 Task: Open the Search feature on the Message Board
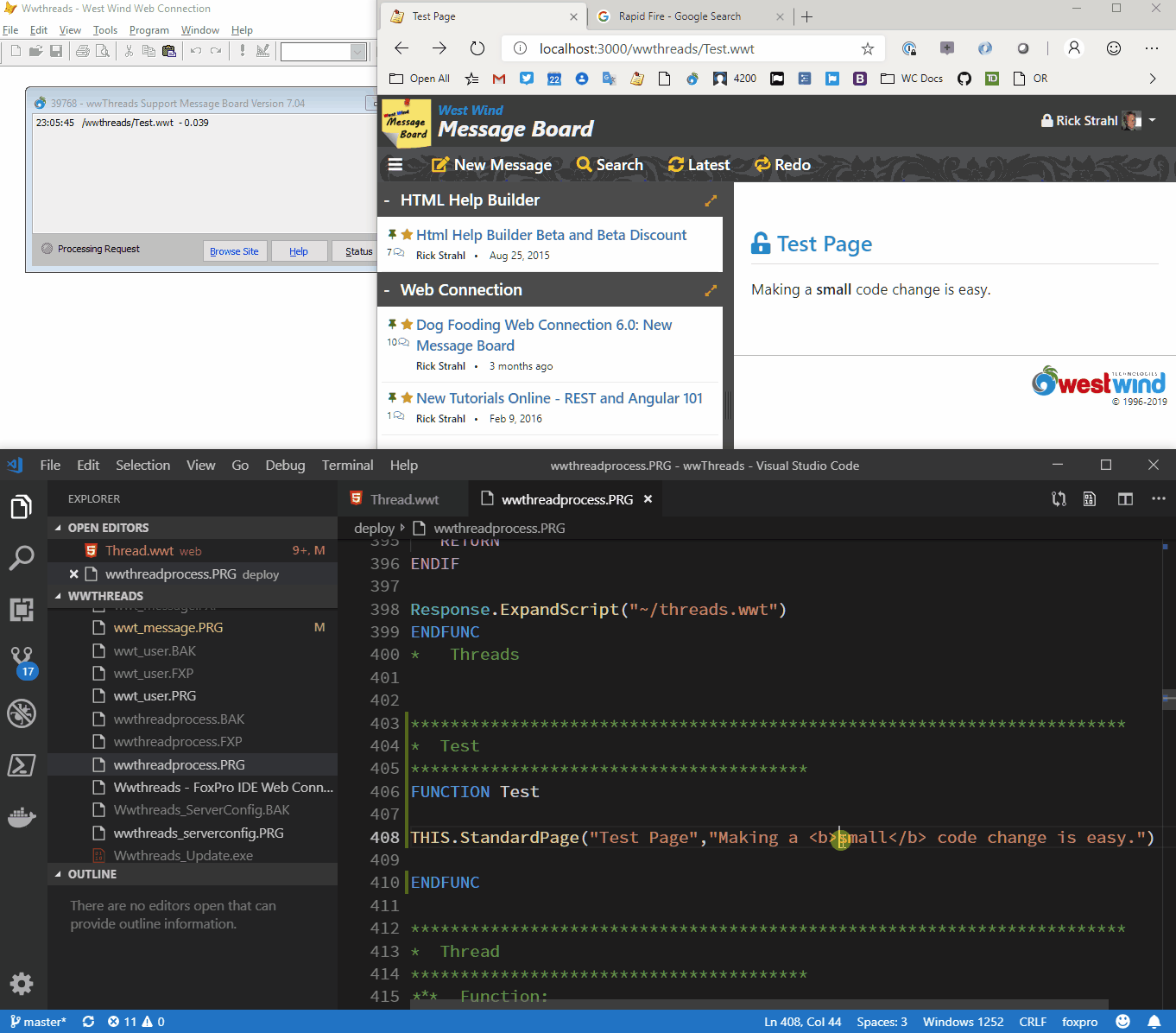pyautogui.click(x=610, y=165)
